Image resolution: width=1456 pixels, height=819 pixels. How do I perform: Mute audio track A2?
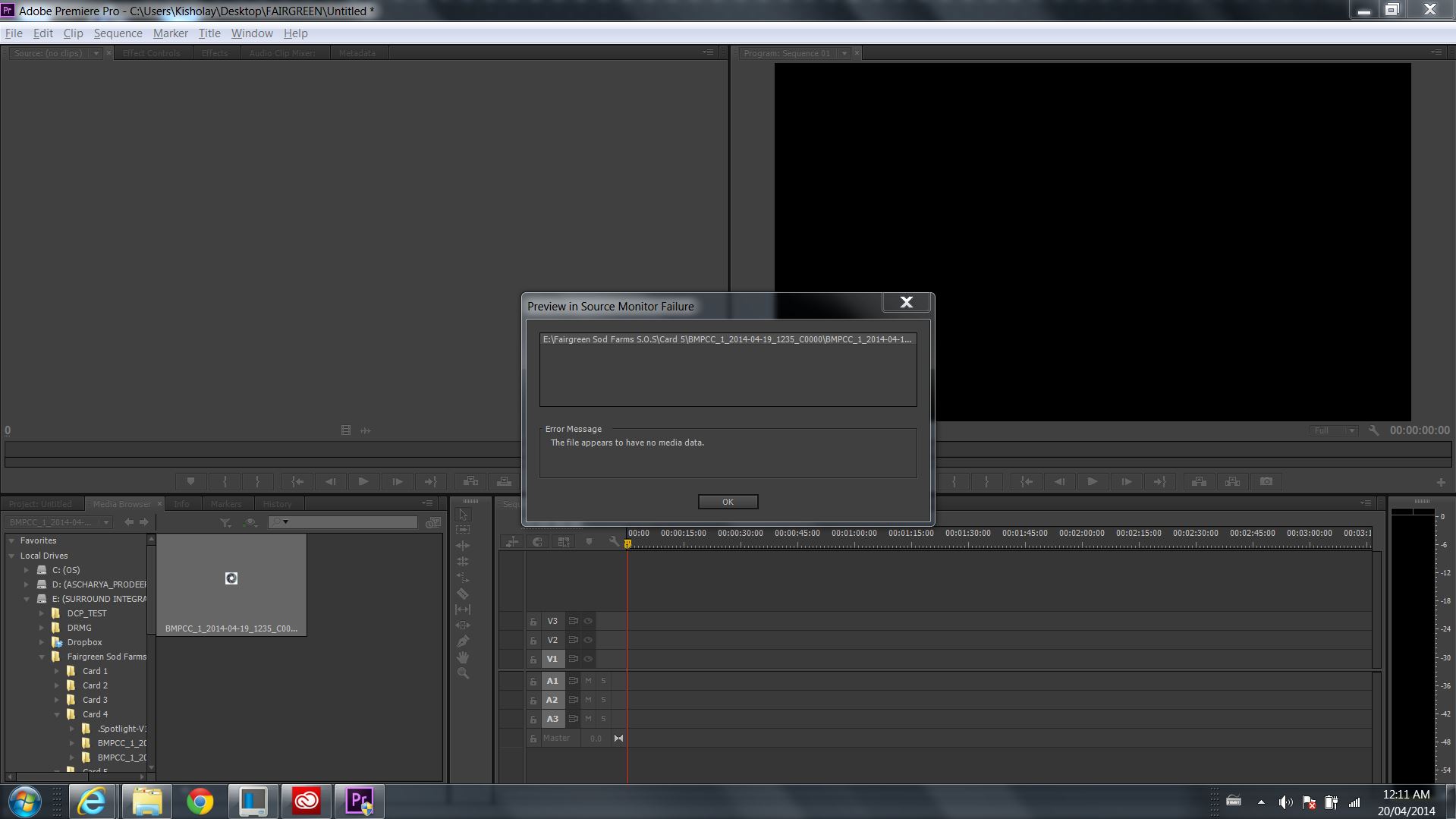click(588, 700)
